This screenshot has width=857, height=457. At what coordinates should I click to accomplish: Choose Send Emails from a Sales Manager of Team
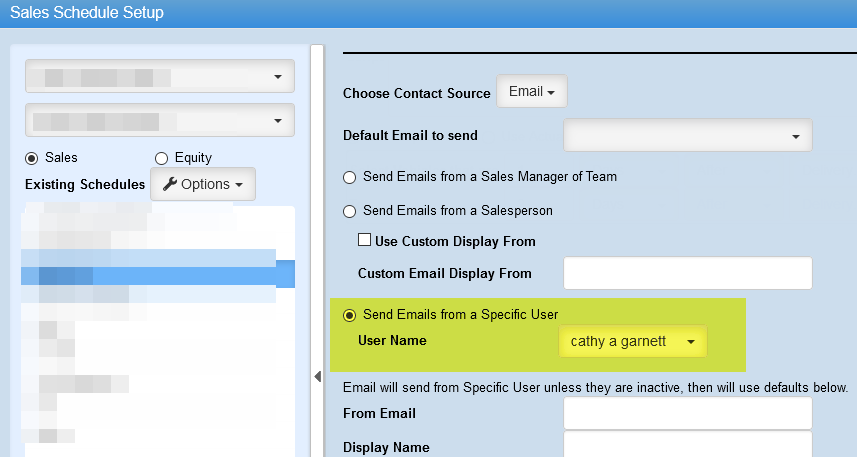(x=349, y=177)
